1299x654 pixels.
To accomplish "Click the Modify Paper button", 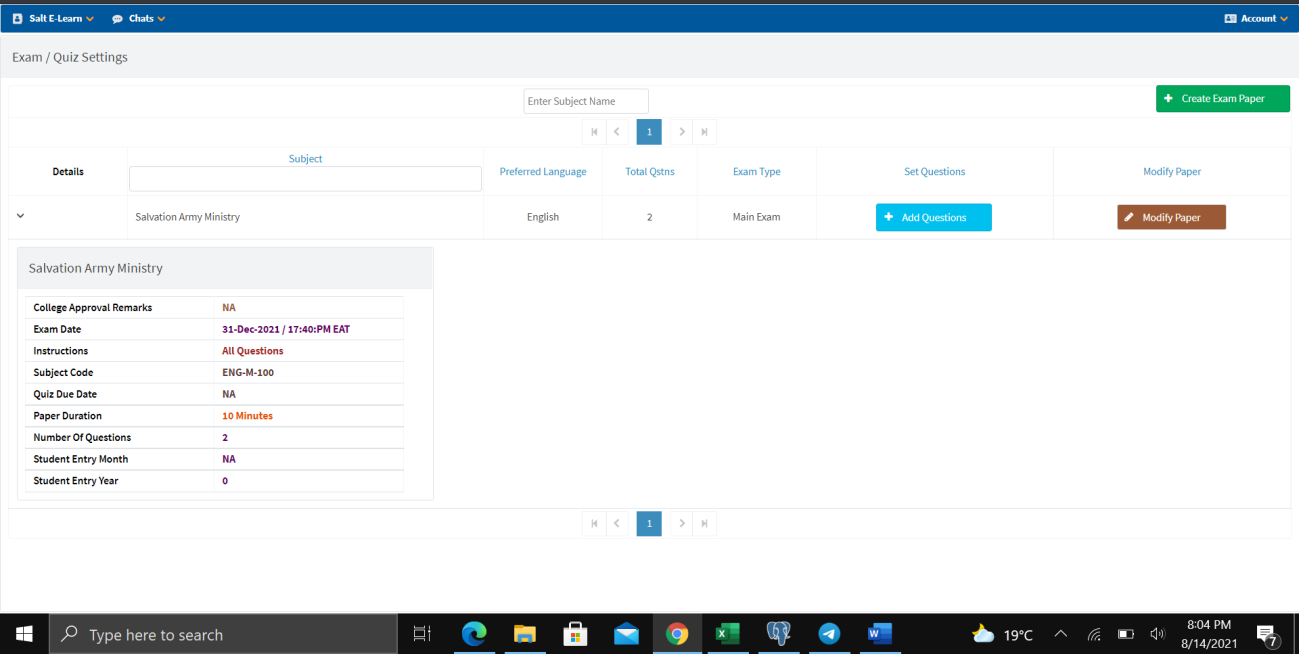I will click(1171, 218).
